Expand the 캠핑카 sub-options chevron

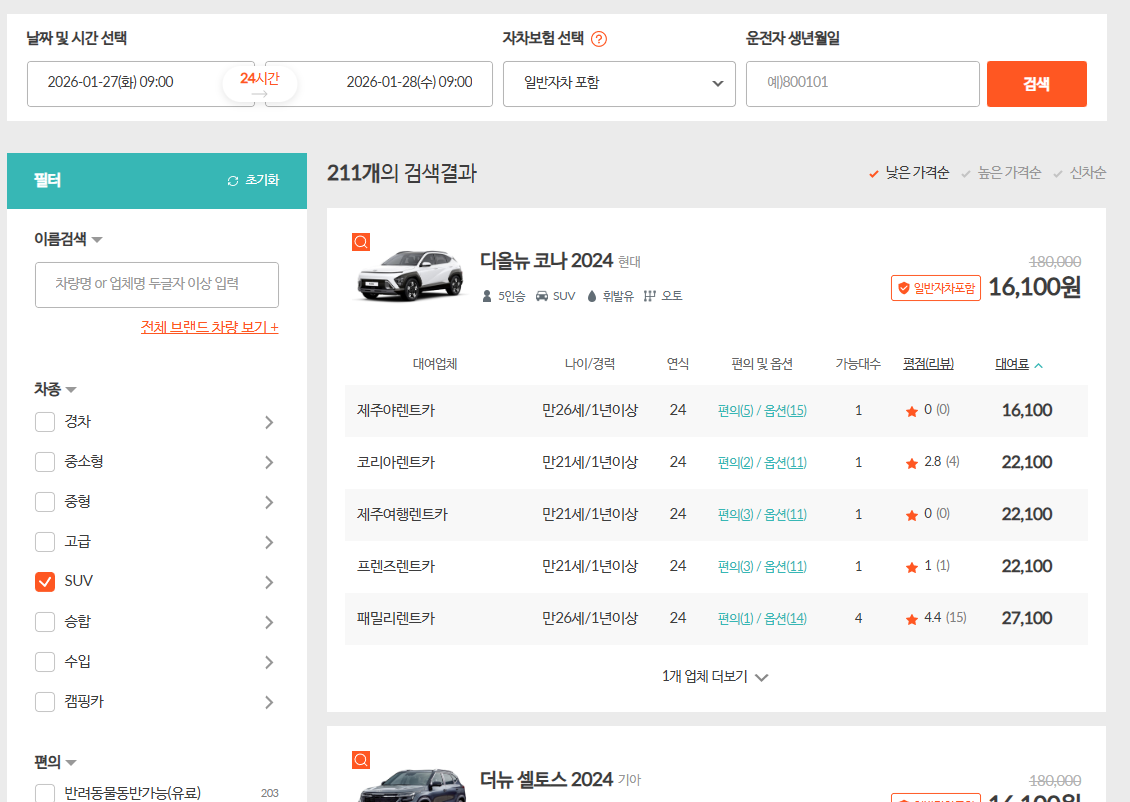(269, 702)
